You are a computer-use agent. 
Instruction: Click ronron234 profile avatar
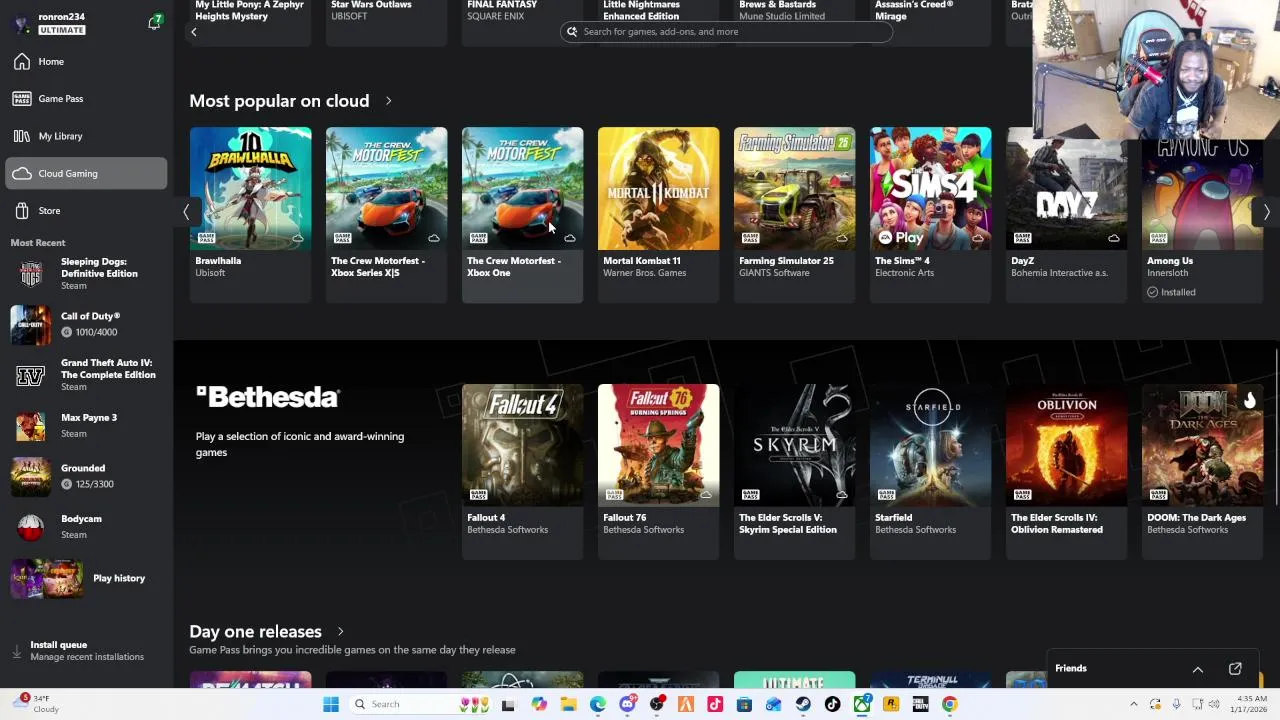[22, 23]
